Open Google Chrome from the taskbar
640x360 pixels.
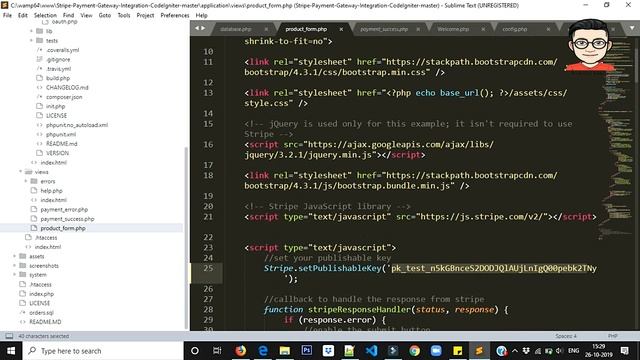pyautogui.click(x=414, y=351)
